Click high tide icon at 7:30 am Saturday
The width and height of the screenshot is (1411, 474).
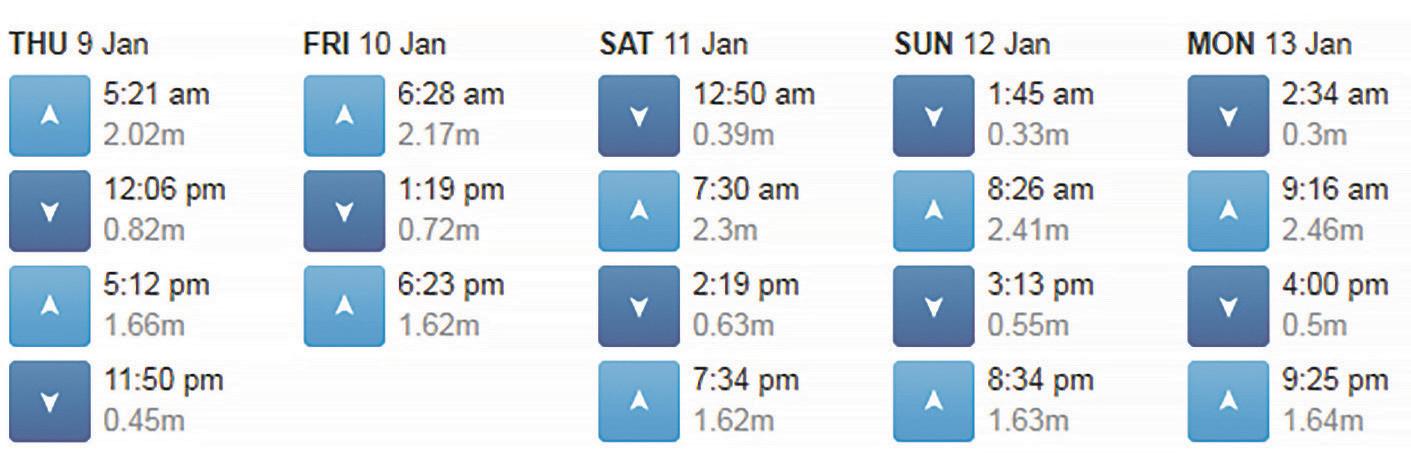tap(638, 211)
